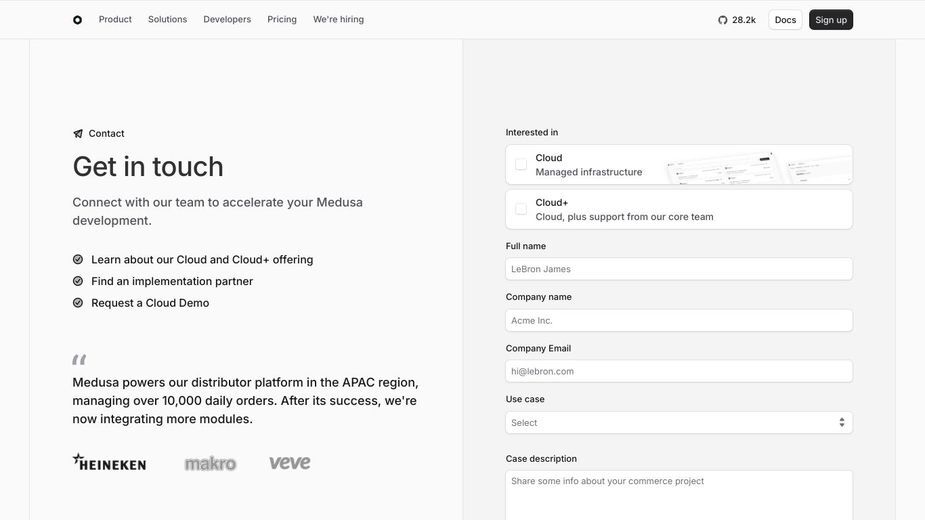Click the 'Get in touch' heading
The height and width of the screenshot is (520, 925).
(148, 166)
